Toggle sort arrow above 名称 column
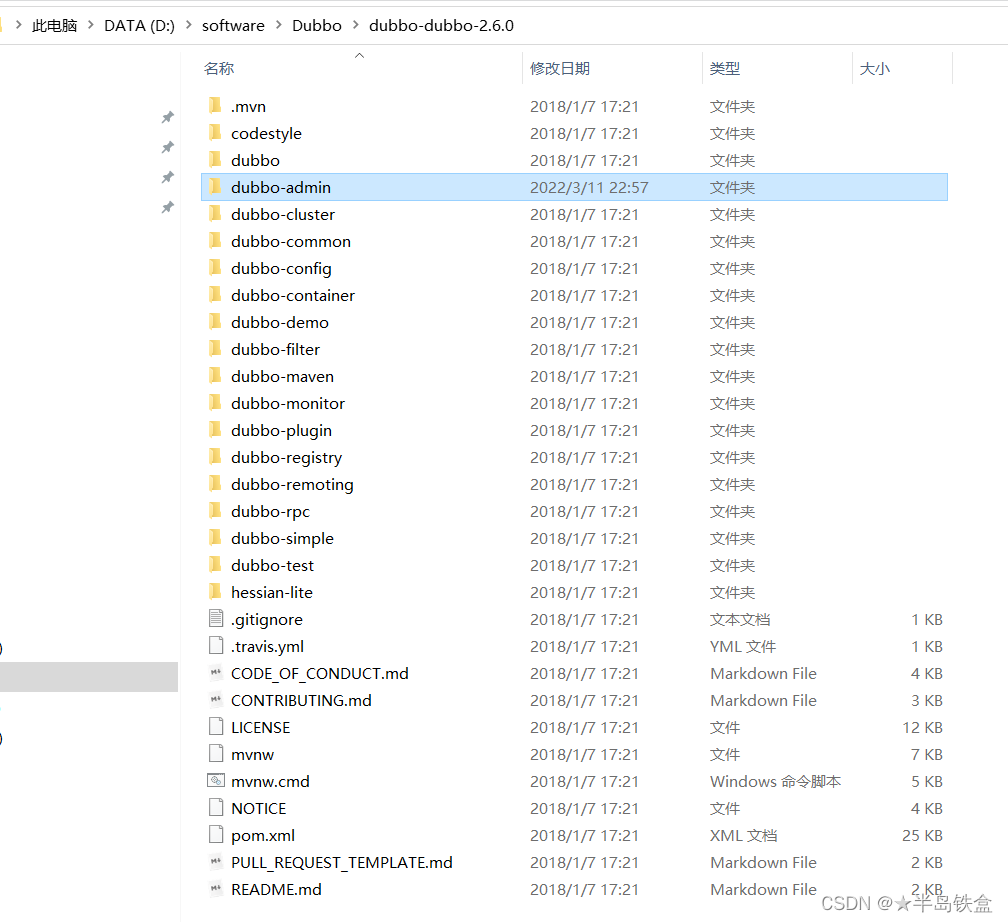The height and width of the screenshot is (922, 1008). [359, 55]
